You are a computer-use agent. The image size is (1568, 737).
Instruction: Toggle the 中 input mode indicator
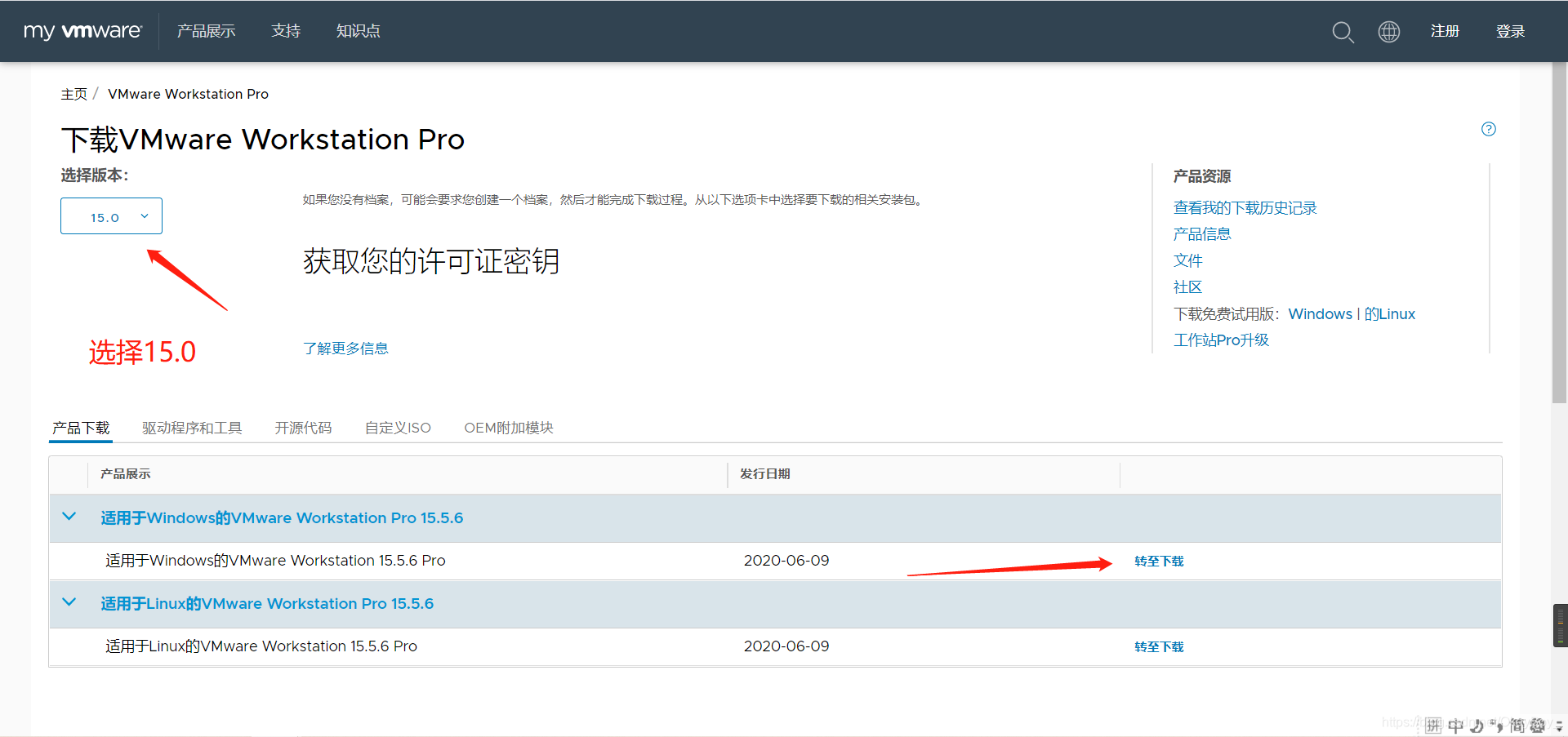1455,726
